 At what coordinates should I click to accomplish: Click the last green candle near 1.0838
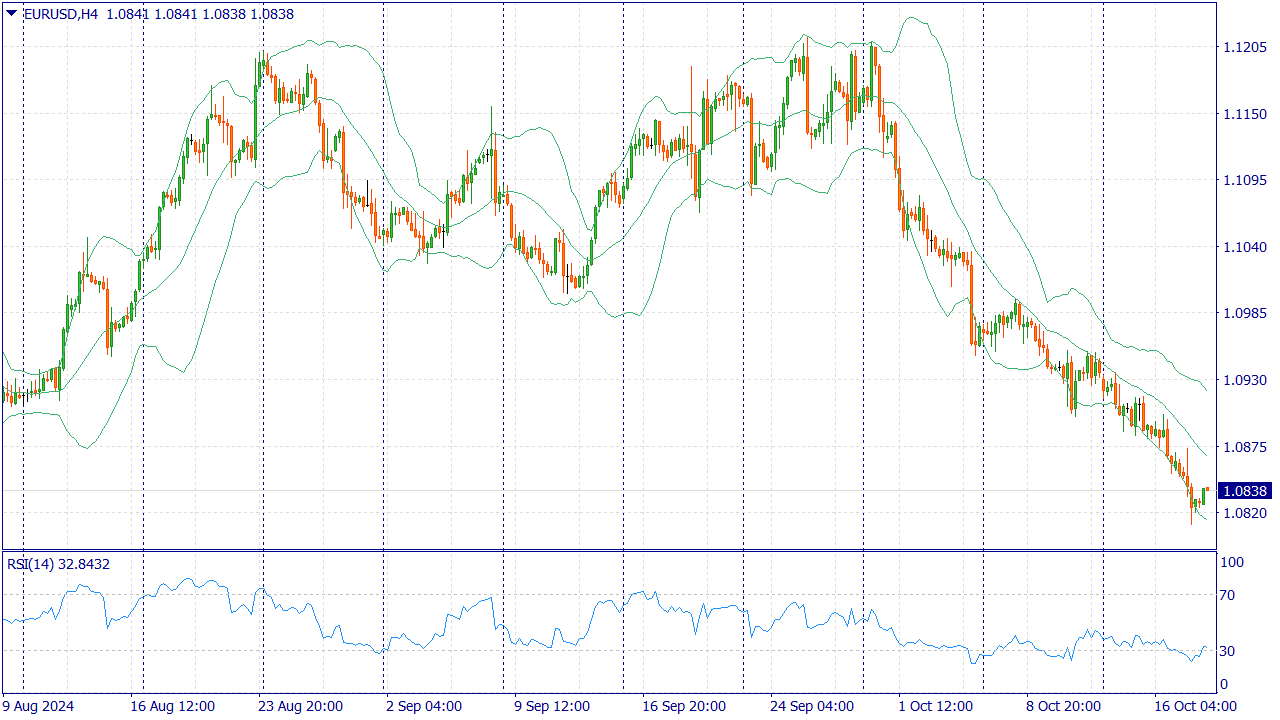[x=1206, y=496]
